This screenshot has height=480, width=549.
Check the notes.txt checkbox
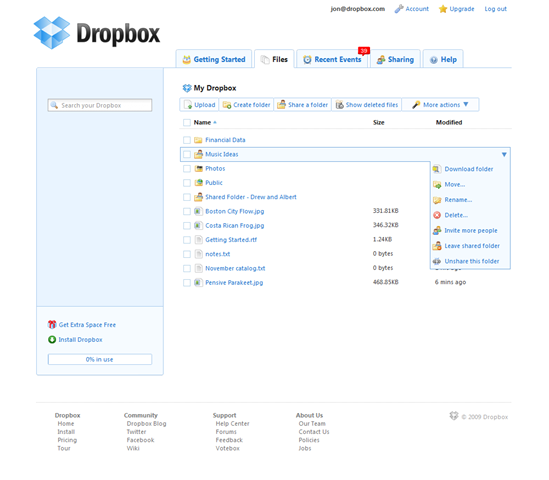187,254
